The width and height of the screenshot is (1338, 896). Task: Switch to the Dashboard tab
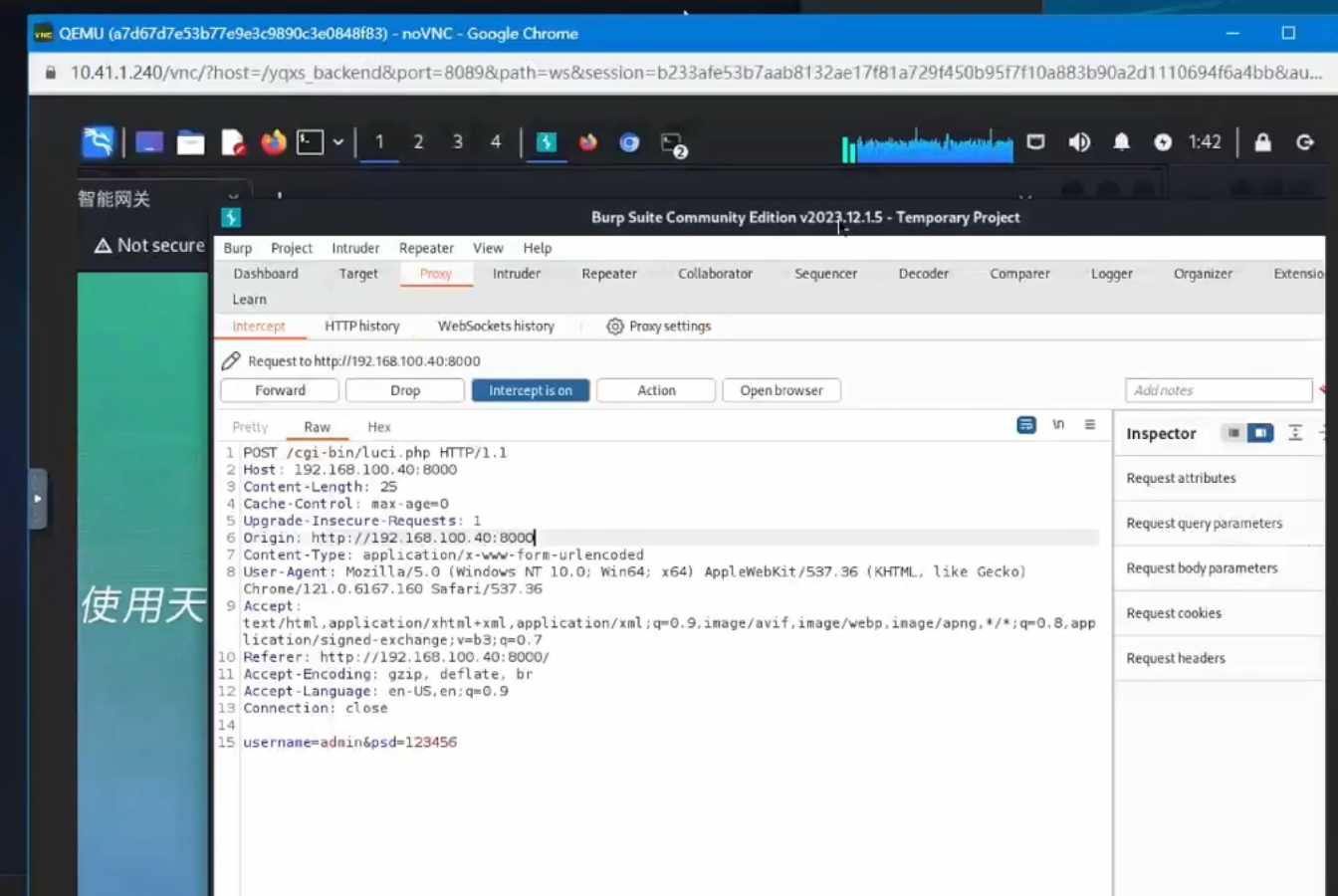pos(266,274)
